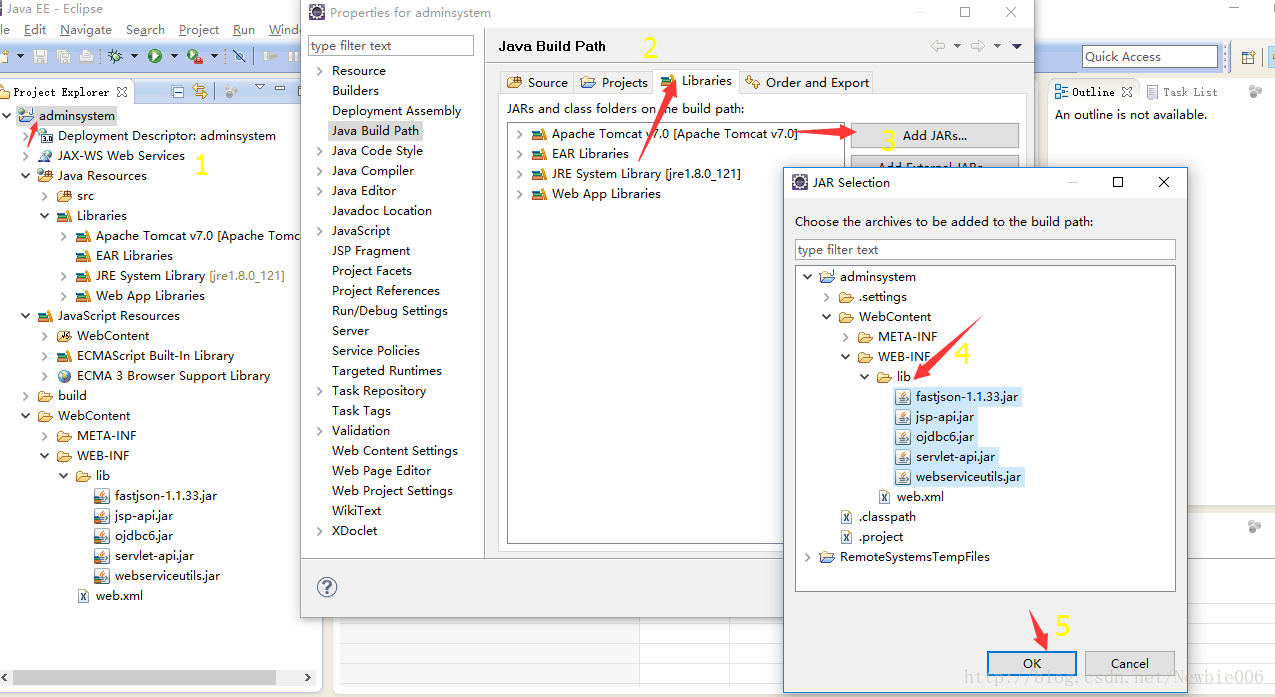Image resolution: width=1275 pixels, height=697 pixels.
Task: Expand RemoteSystemsTempFiles in JAR Selection
Action: click(807, 557)
